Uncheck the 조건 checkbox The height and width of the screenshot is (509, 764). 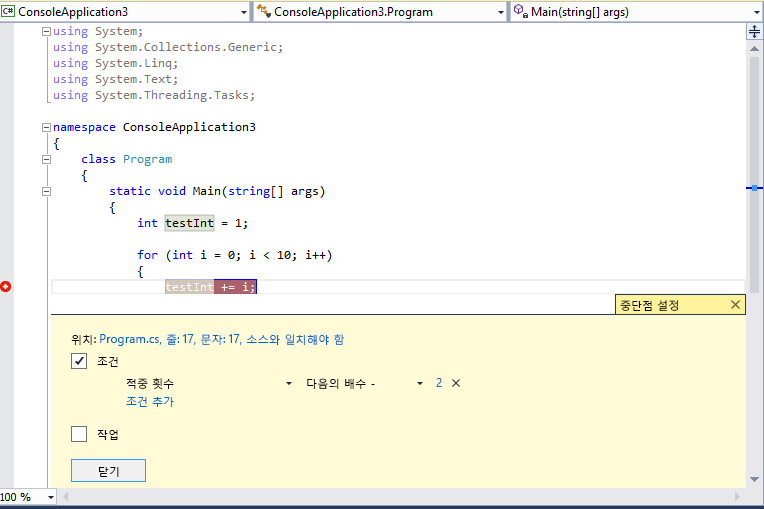coord(79,362)
